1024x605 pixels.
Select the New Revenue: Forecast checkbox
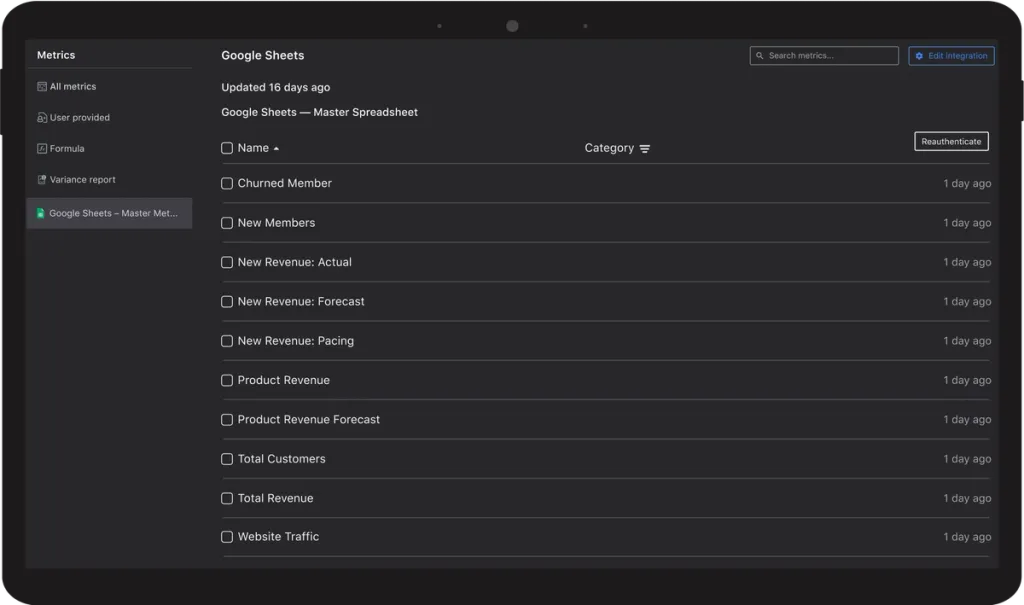pyautogui.click(x=227, y=301)
